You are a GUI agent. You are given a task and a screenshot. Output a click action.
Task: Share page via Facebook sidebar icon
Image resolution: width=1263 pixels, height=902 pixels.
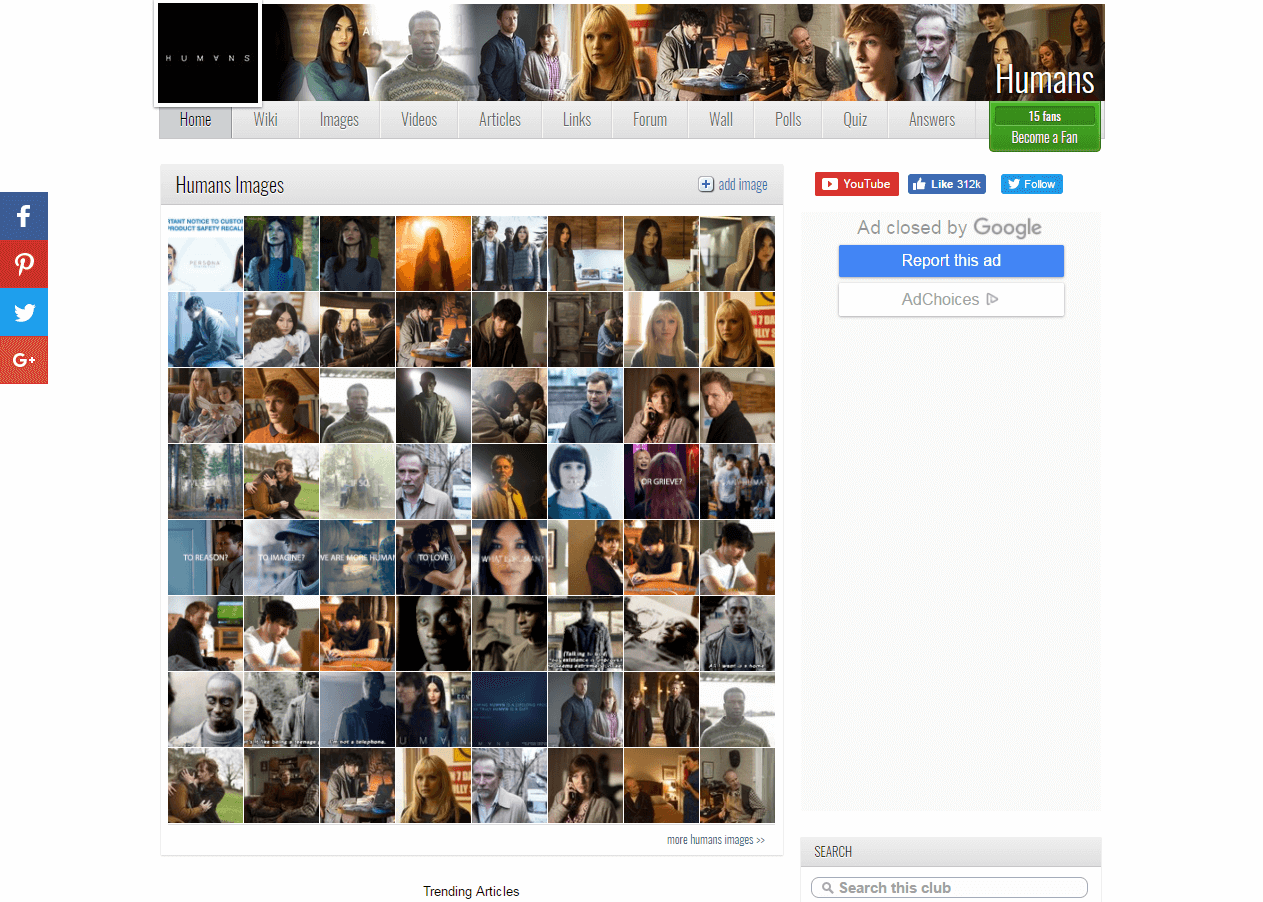pos(24,216)
